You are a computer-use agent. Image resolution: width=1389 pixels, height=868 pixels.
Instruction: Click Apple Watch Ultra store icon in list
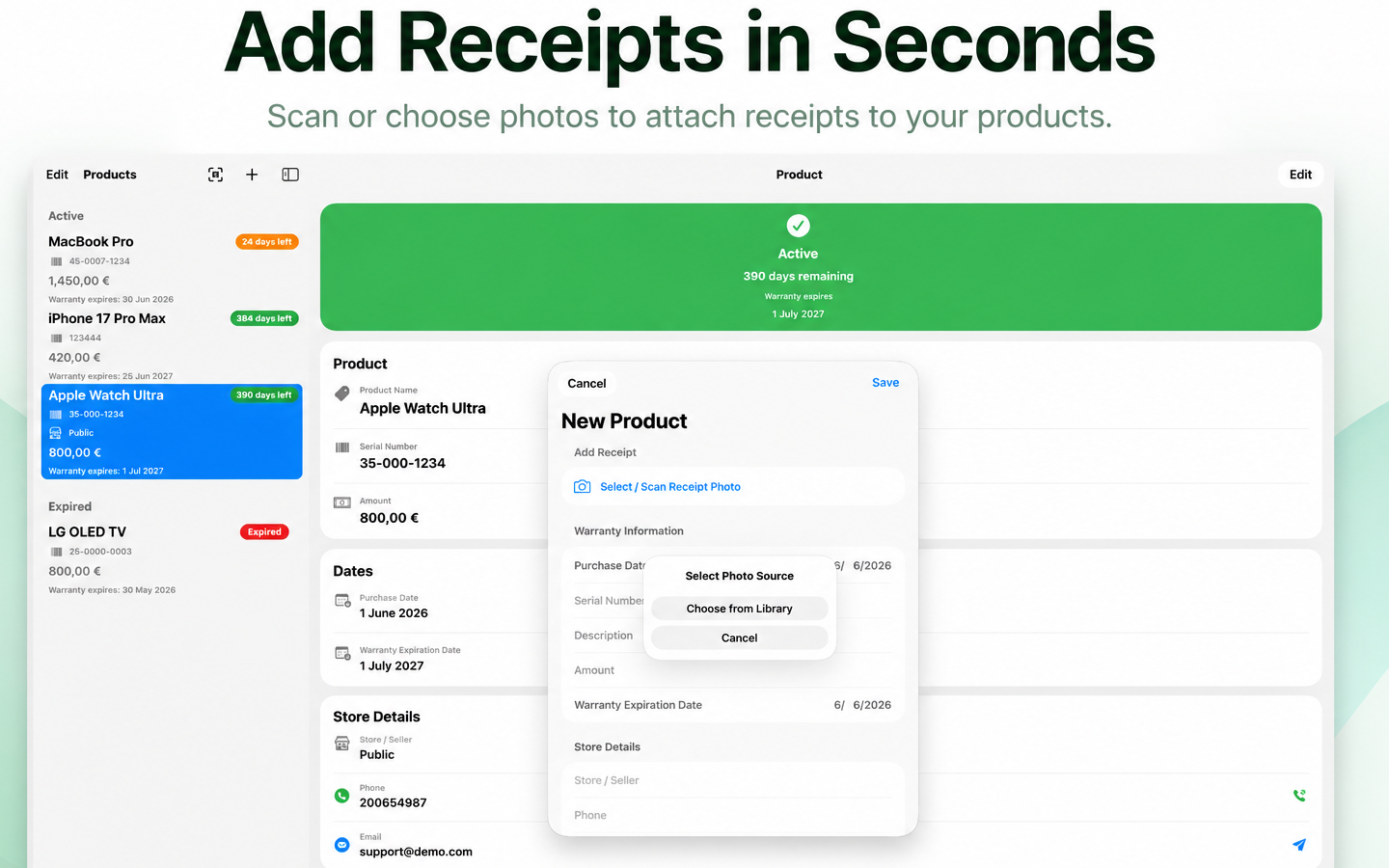56,433
